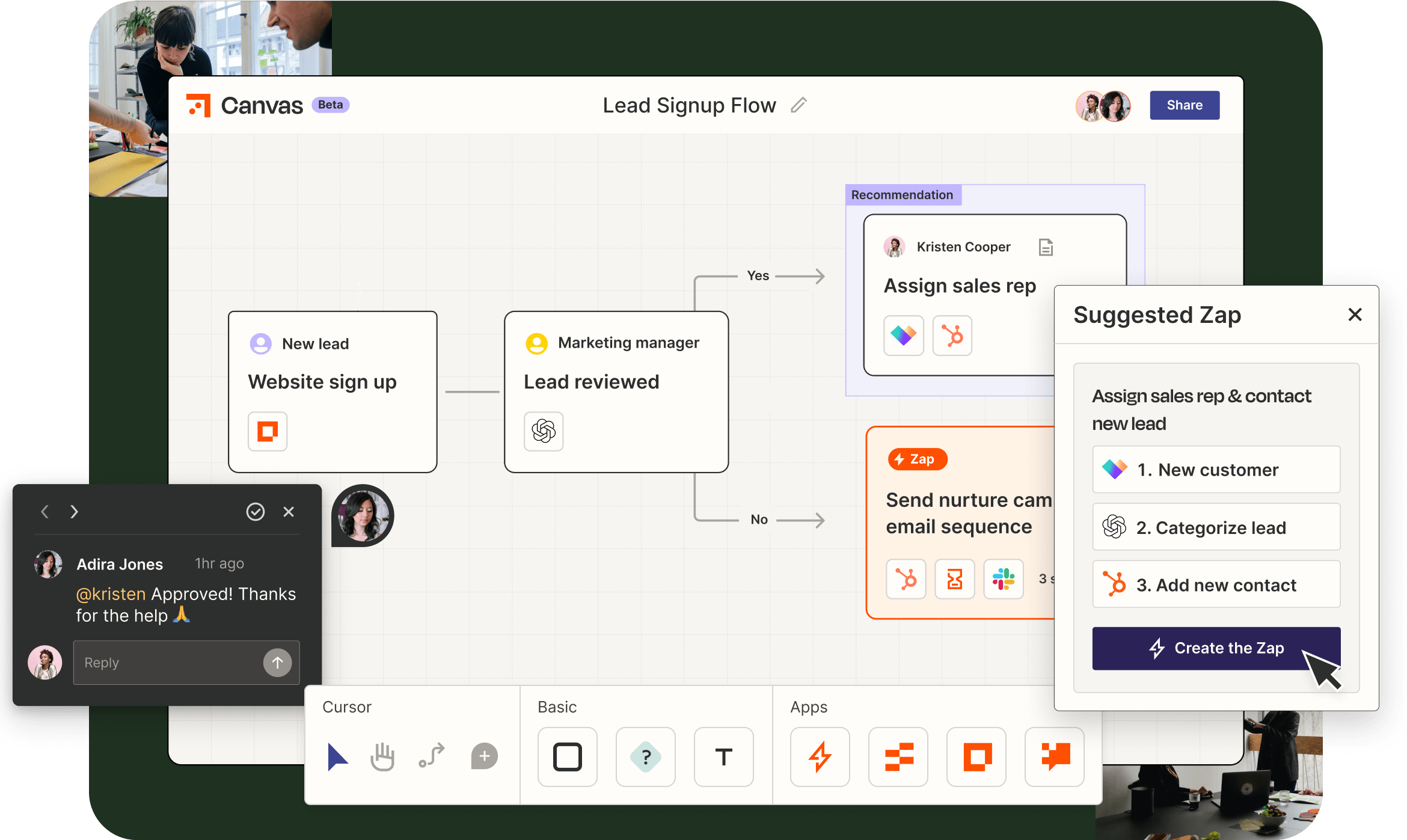1407x840 pixels.
Task: Click the Suggested Zap panel title
Action: tap(1157, 315)
